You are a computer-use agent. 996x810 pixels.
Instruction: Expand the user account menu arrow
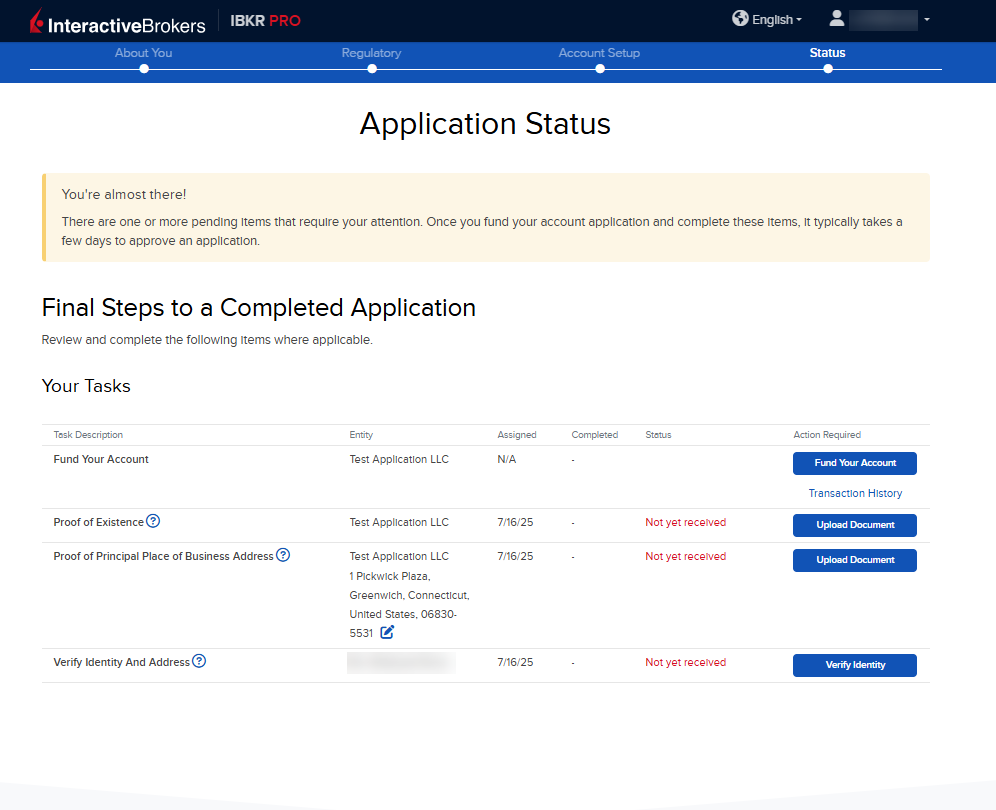[x=927, y=20]
